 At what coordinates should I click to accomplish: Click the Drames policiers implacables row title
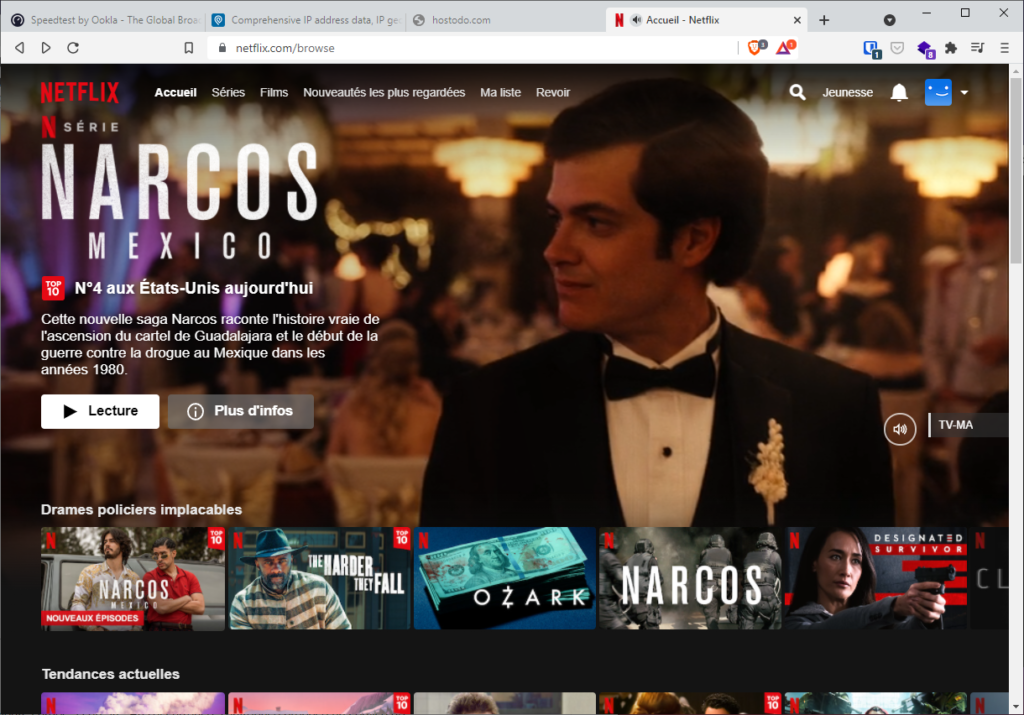point(141,510)
